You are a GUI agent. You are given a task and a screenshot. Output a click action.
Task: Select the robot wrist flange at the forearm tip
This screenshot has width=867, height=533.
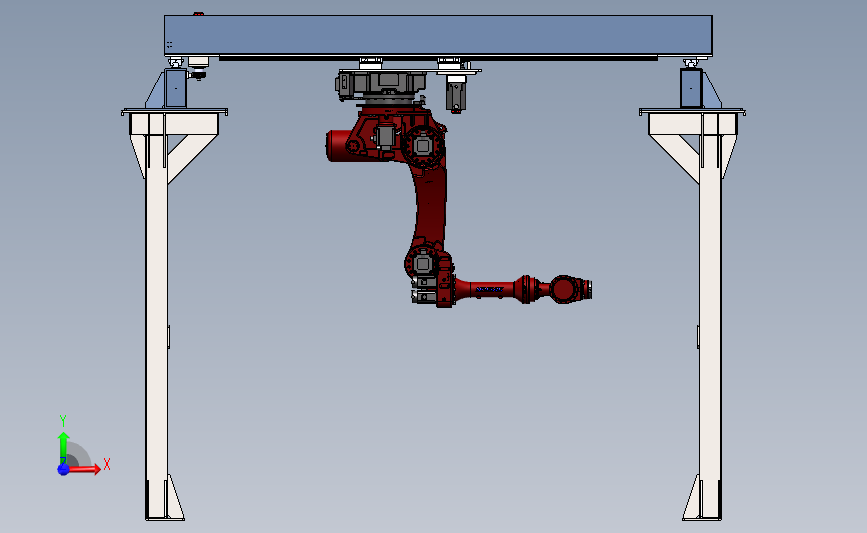tap(588, 289)
